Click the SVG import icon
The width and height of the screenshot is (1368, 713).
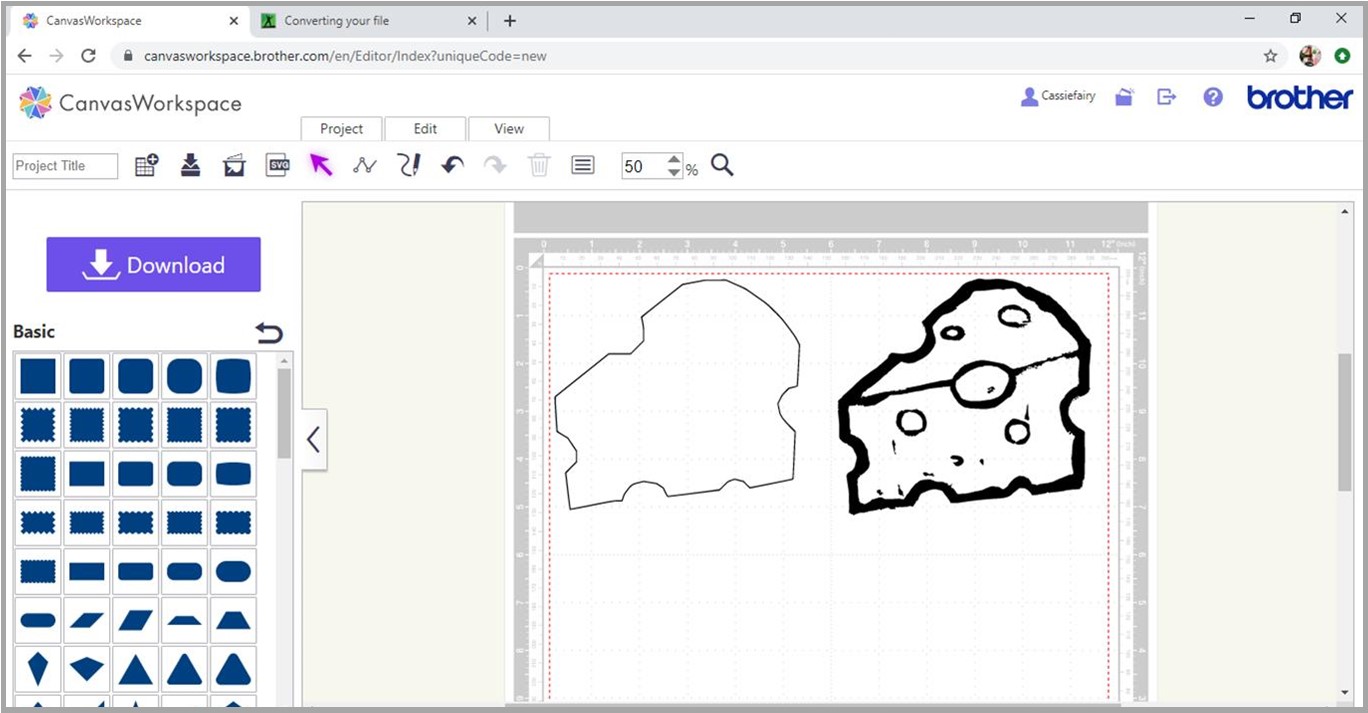(278, 165)
